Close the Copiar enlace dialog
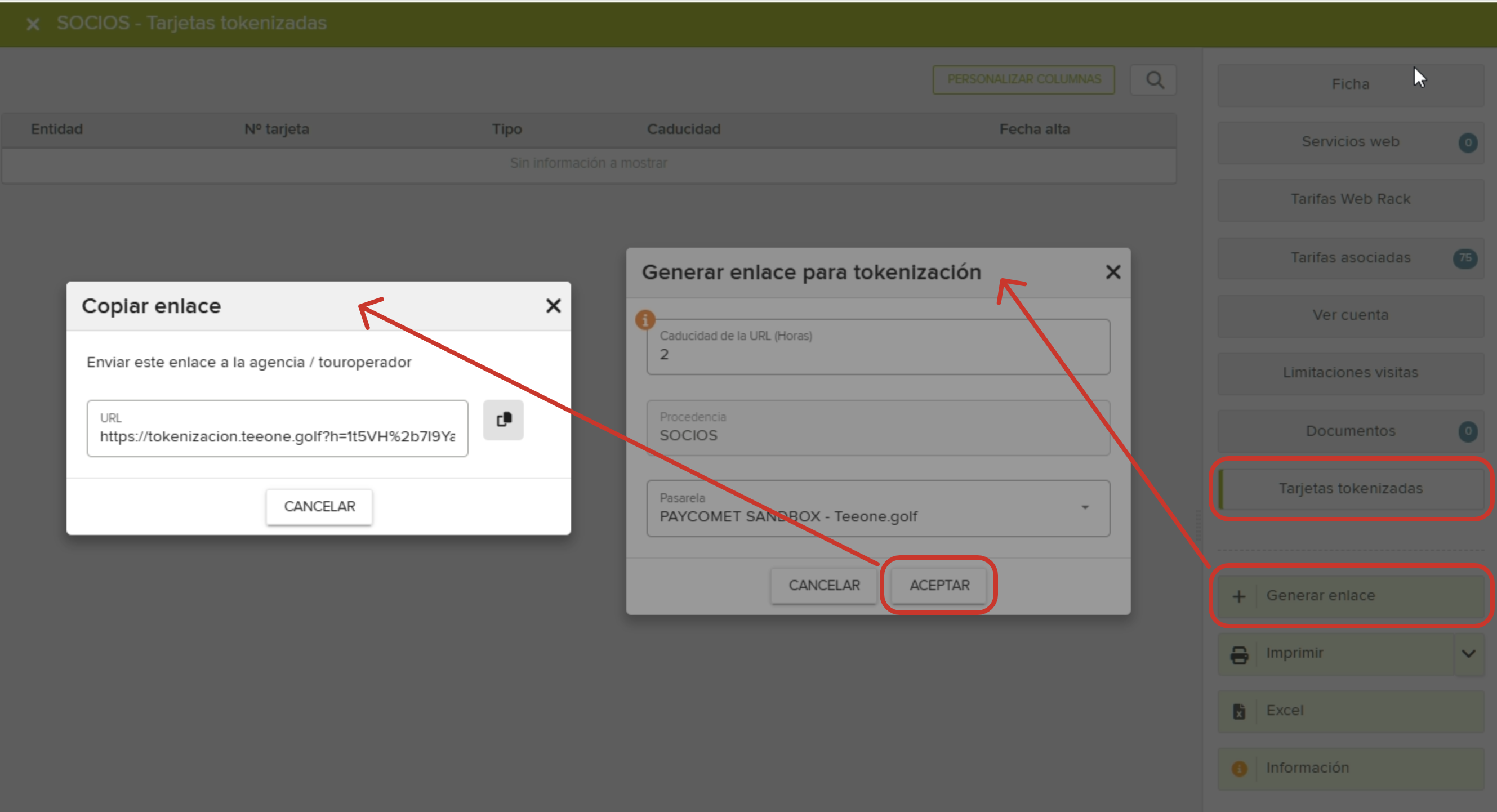The image size is (1497, 812). click(x=553, y=306)
